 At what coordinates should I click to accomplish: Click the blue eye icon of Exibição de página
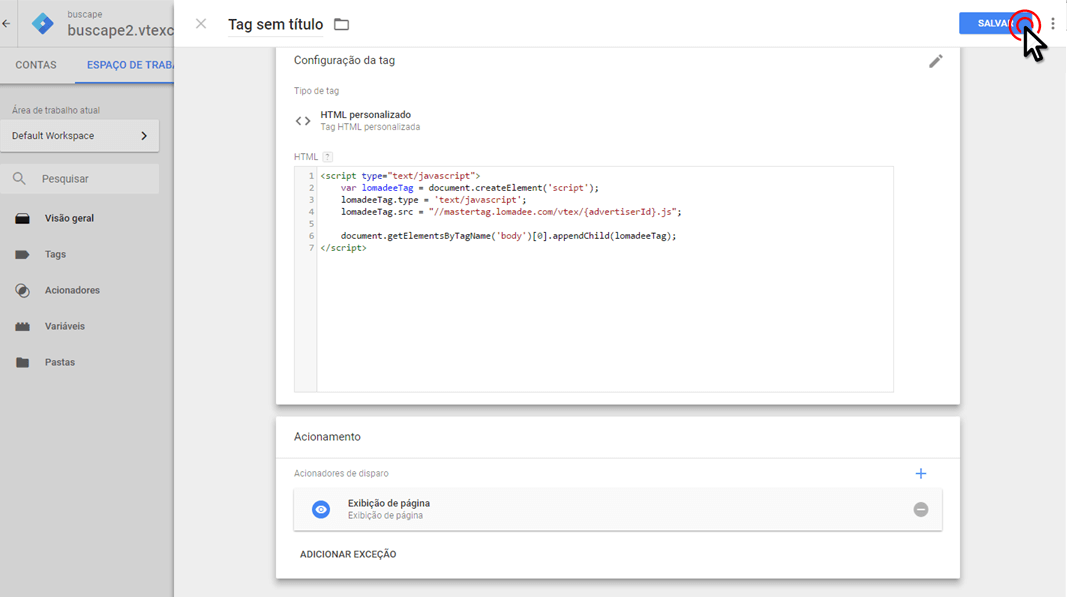click(x=321, y=509)
